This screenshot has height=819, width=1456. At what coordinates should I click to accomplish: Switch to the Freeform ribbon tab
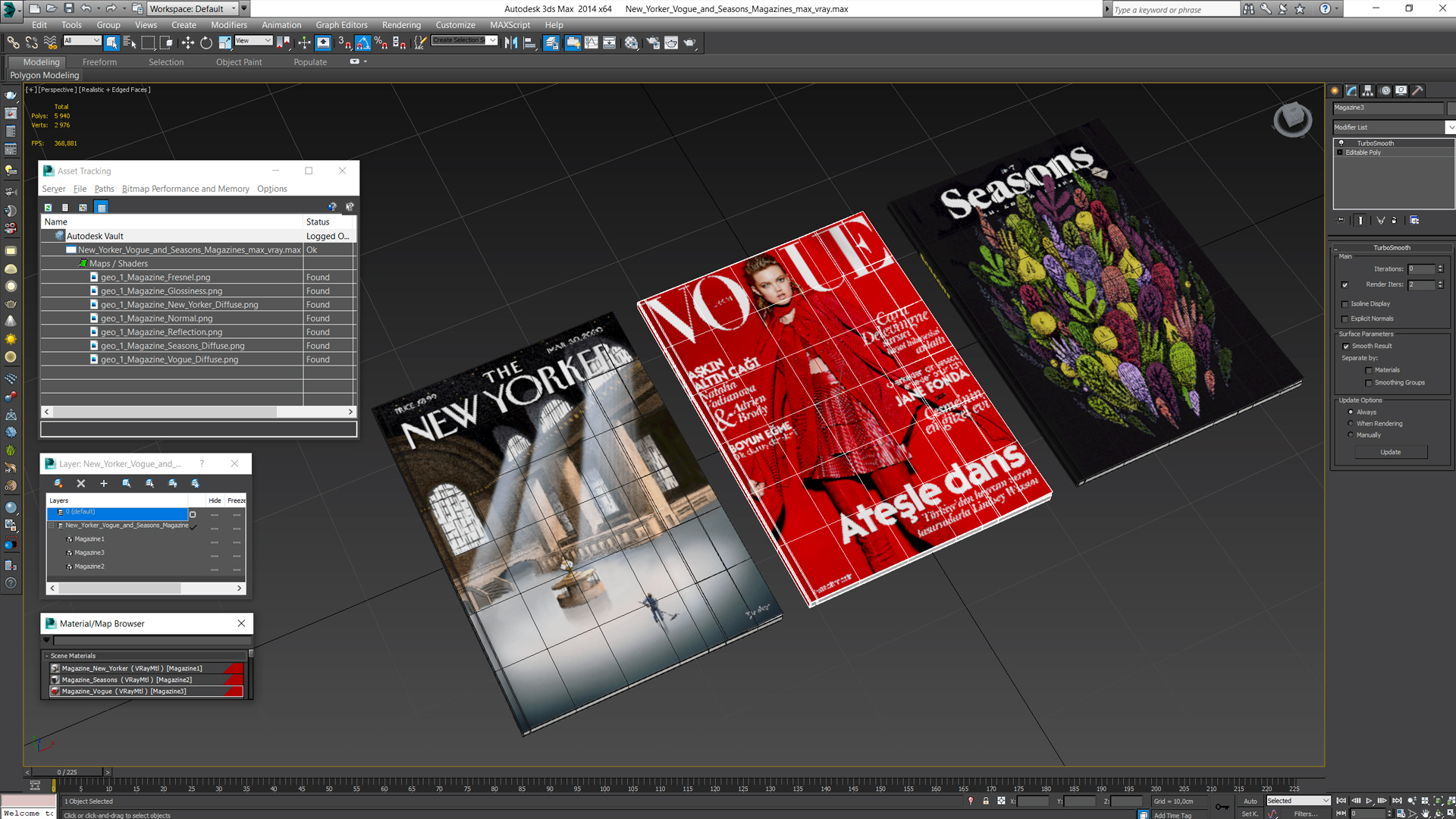pyautogui.click(x=99, y=62)
